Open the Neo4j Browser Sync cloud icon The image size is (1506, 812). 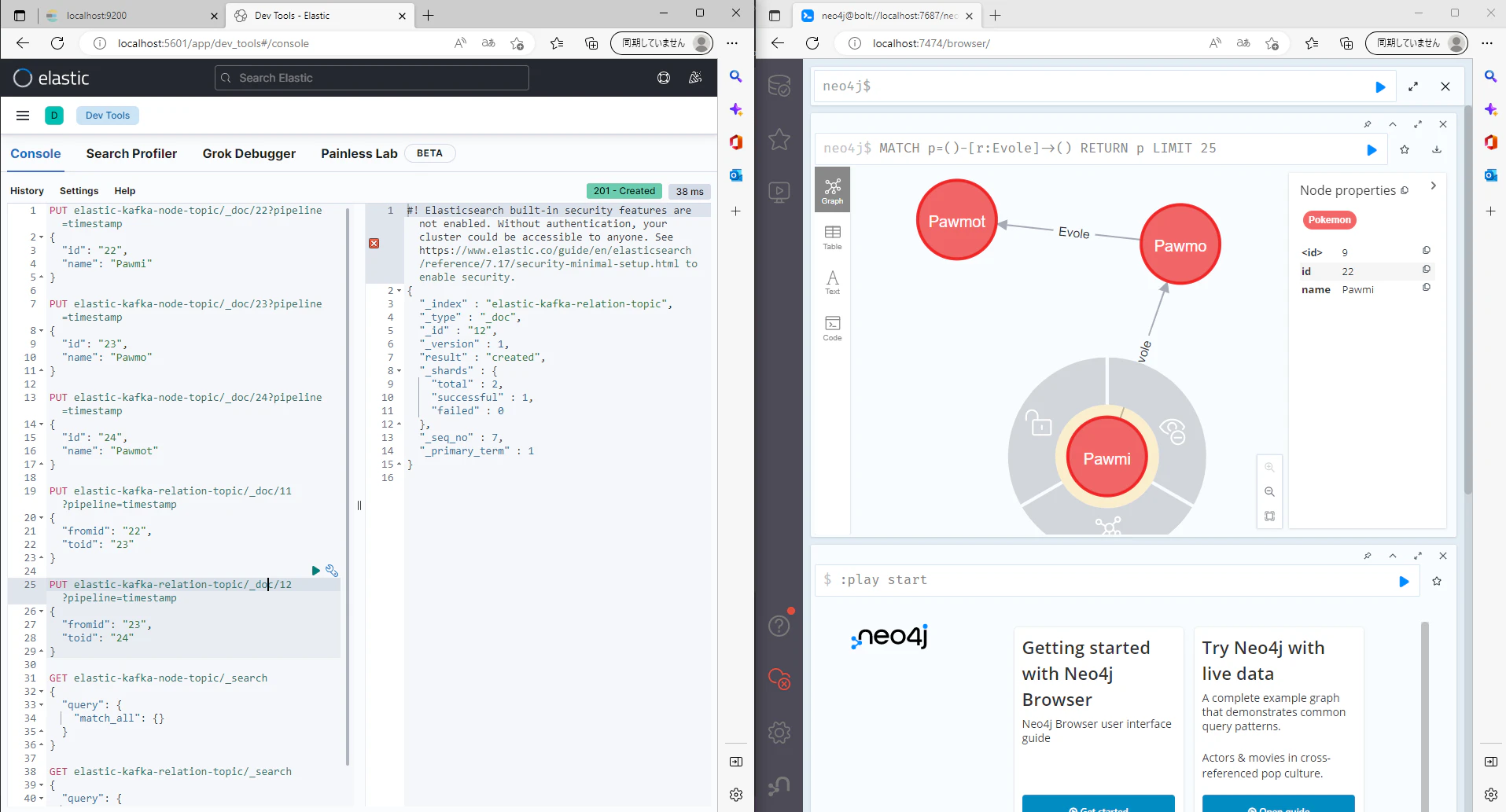(x=779, y=679)
